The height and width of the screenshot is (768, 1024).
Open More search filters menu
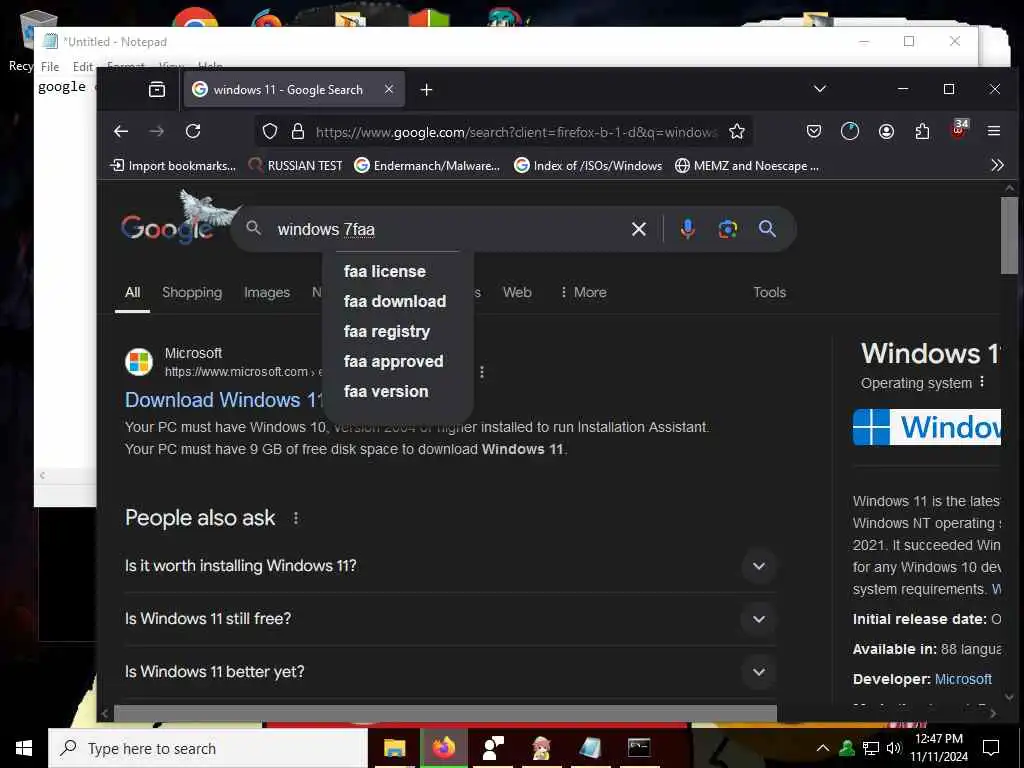[x=583, y=293]
